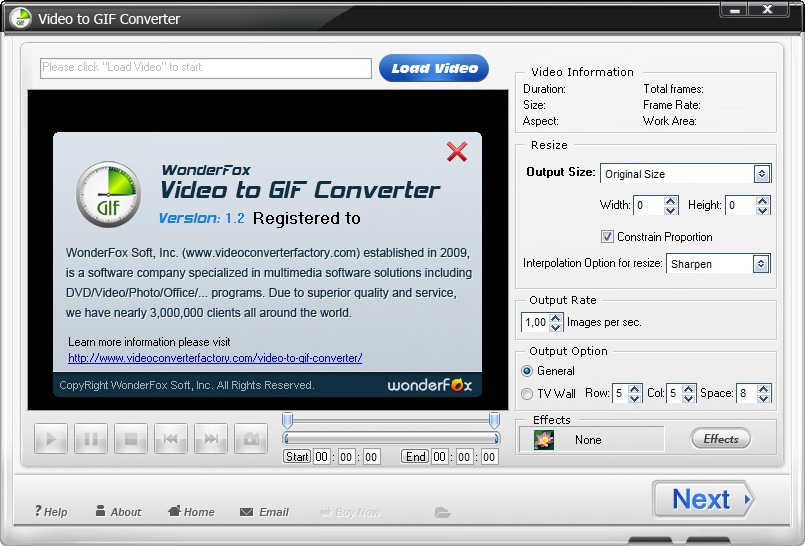Minimize the Video to GIF Converter window
Viewport: 805px width, 546px height.
[735, 10]
